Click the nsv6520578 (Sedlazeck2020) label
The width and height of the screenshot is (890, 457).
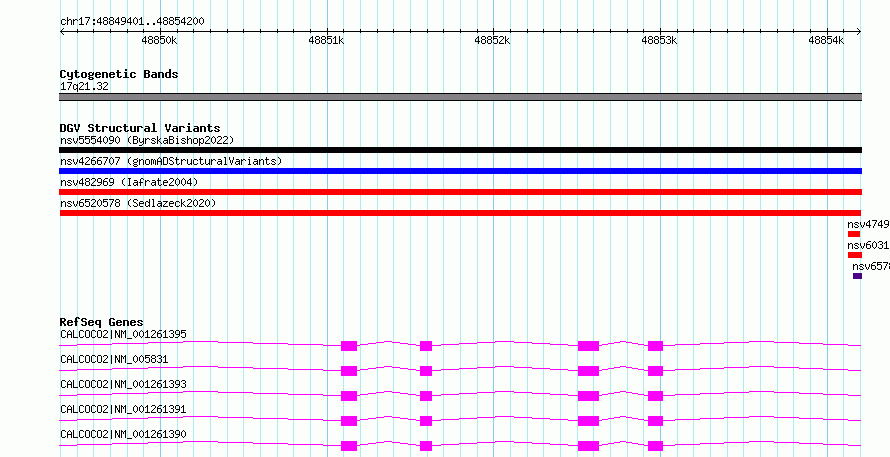point(138,203)
